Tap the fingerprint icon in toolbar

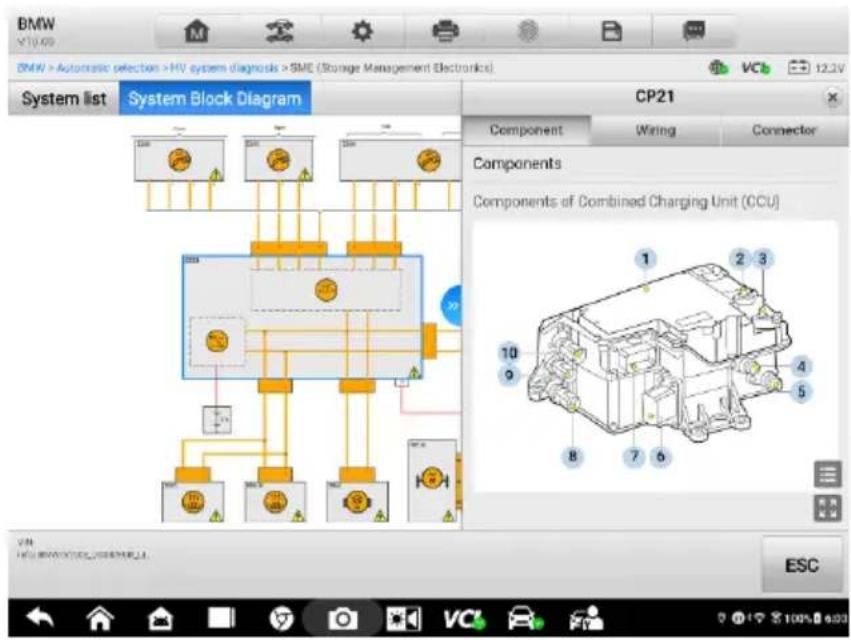pos(528,31)
